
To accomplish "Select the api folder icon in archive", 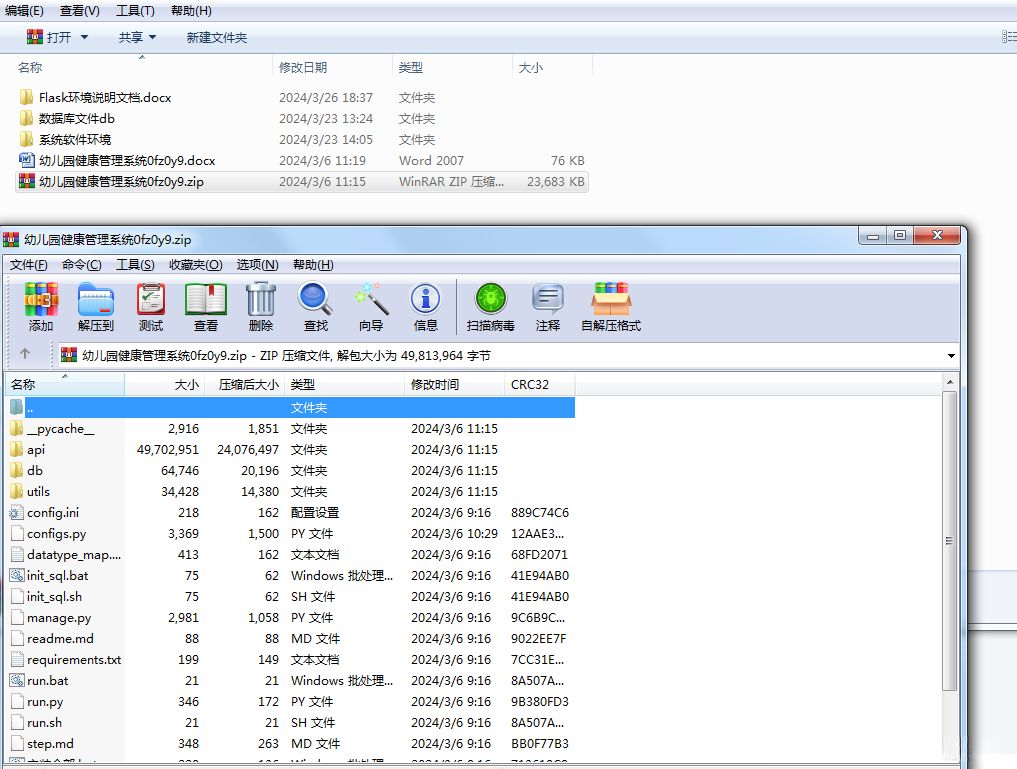I will pyautogui.click(x=17, y=449).
